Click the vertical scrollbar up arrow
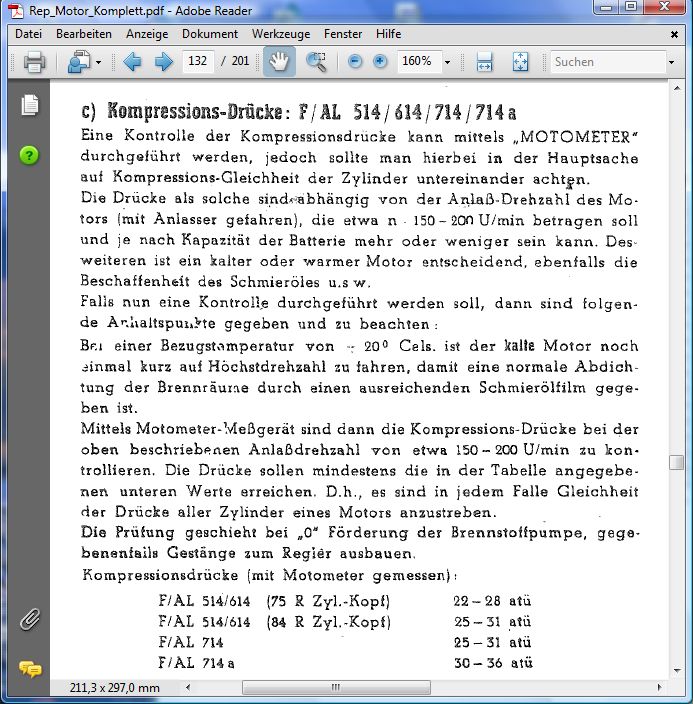 (x=677, y=88)
